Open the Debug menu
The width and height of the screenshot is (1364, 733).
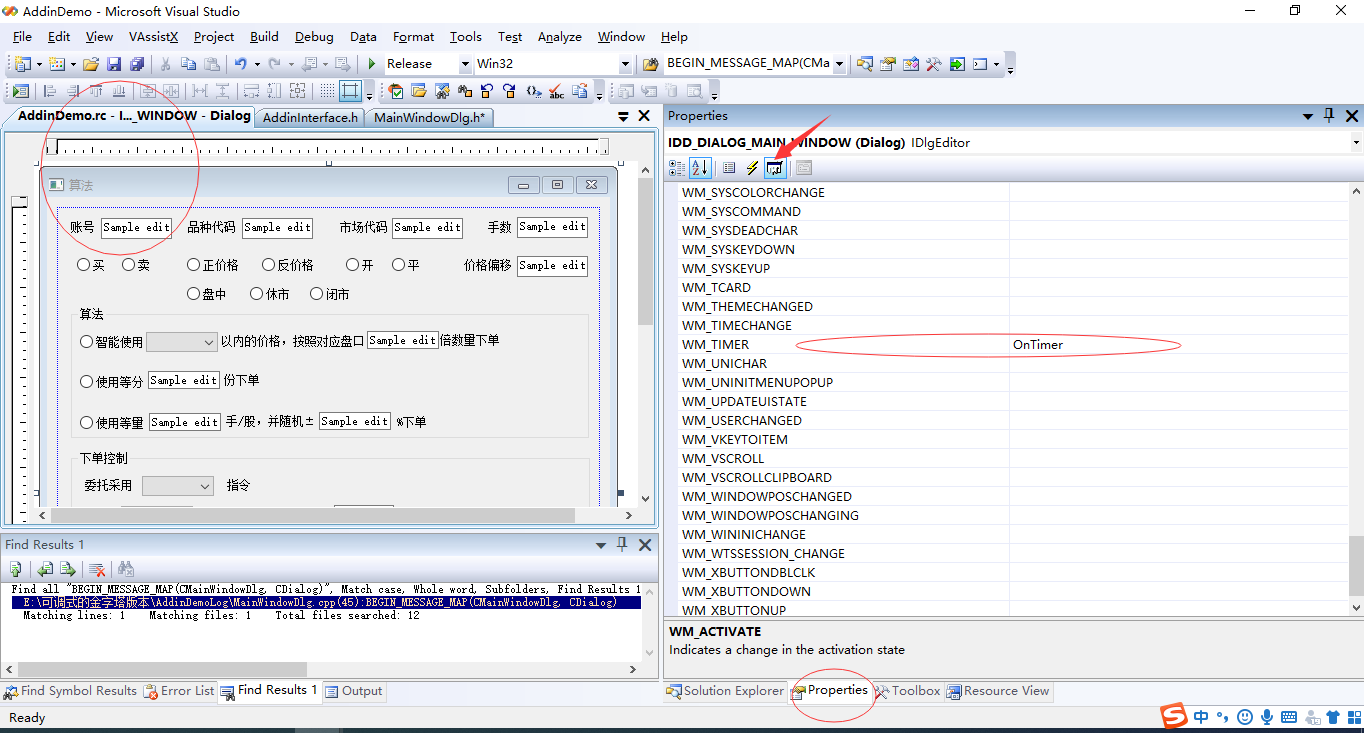pyautogui.click(x=314, y=37)
